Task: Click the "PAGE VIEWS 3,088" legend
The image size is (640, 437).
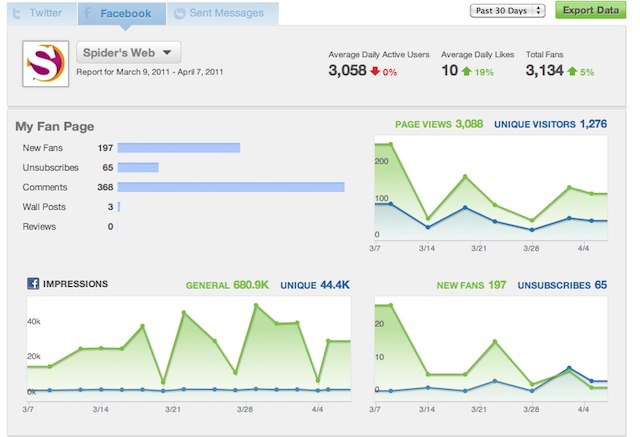Action: pos(439,124)
